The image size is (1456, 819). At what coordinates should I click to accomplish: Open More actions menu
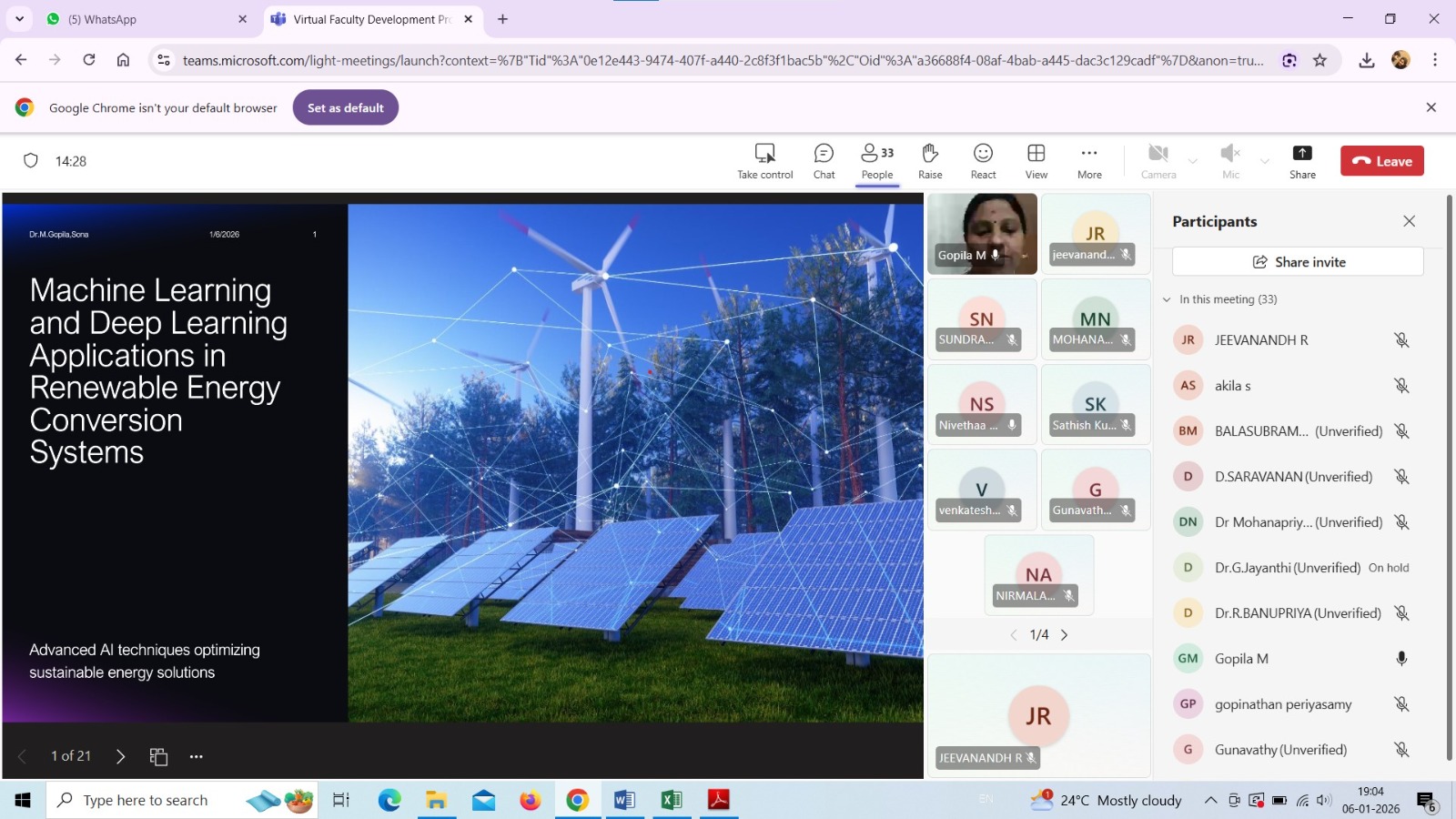[x=1089, y=161]
